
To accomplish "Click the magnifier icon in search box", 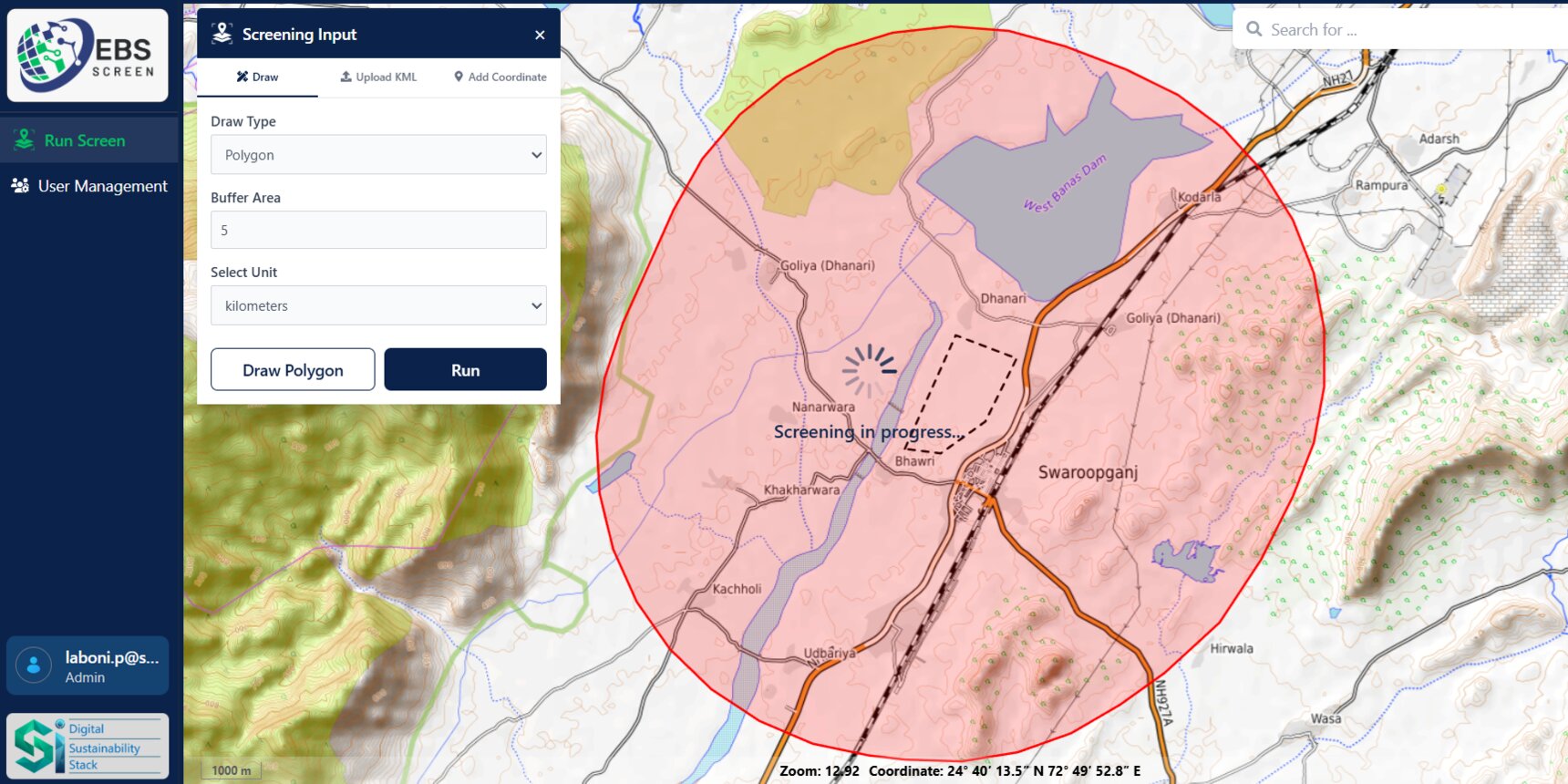I will [x=1254, y=29].
